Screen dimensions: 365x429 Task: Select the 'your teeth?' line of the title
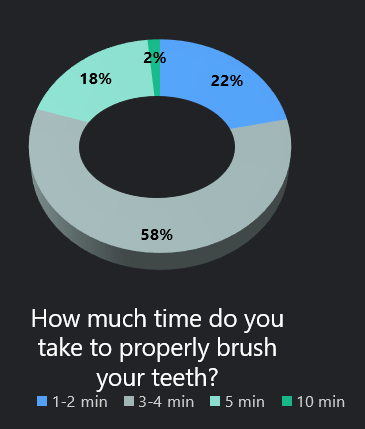click(x=157, y=378)
